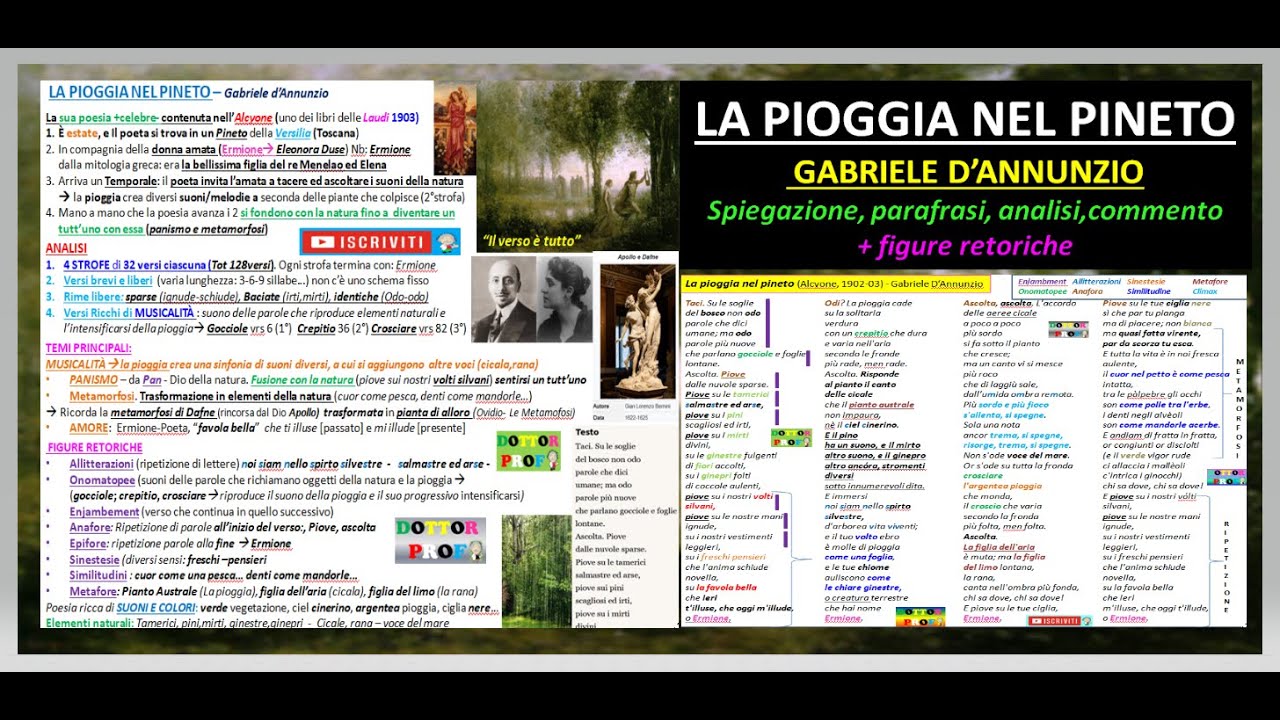Click the portrait of the bald man in suit
Viewport: 1280px width, 720px height.
504,300
